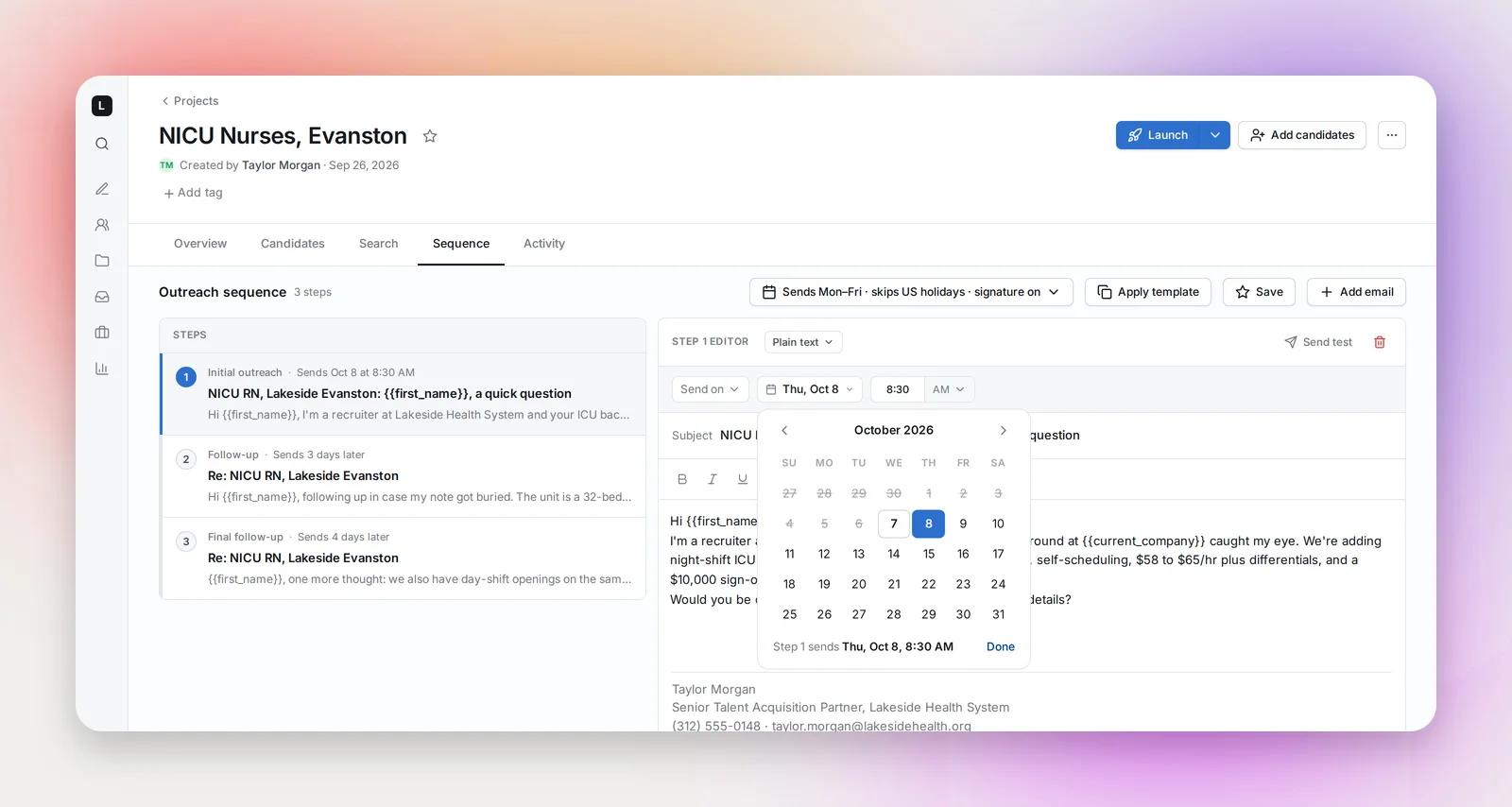This screenshot has height=807, width=1512.
Task: Switch to the Search tab
Action: [379, 244]
